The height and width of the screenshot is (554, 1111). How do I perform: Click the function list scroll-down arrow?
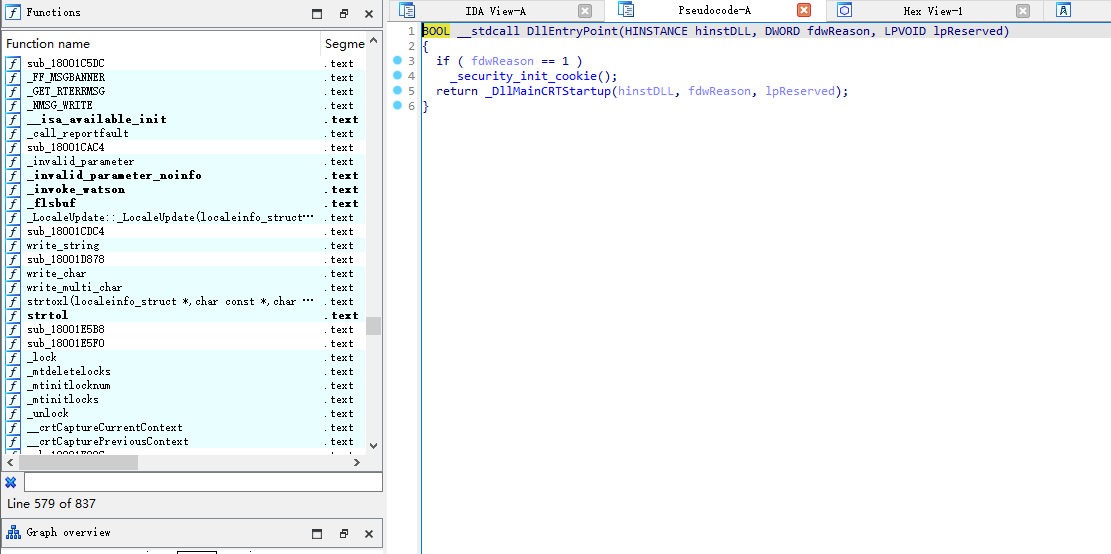click(374, 446)
